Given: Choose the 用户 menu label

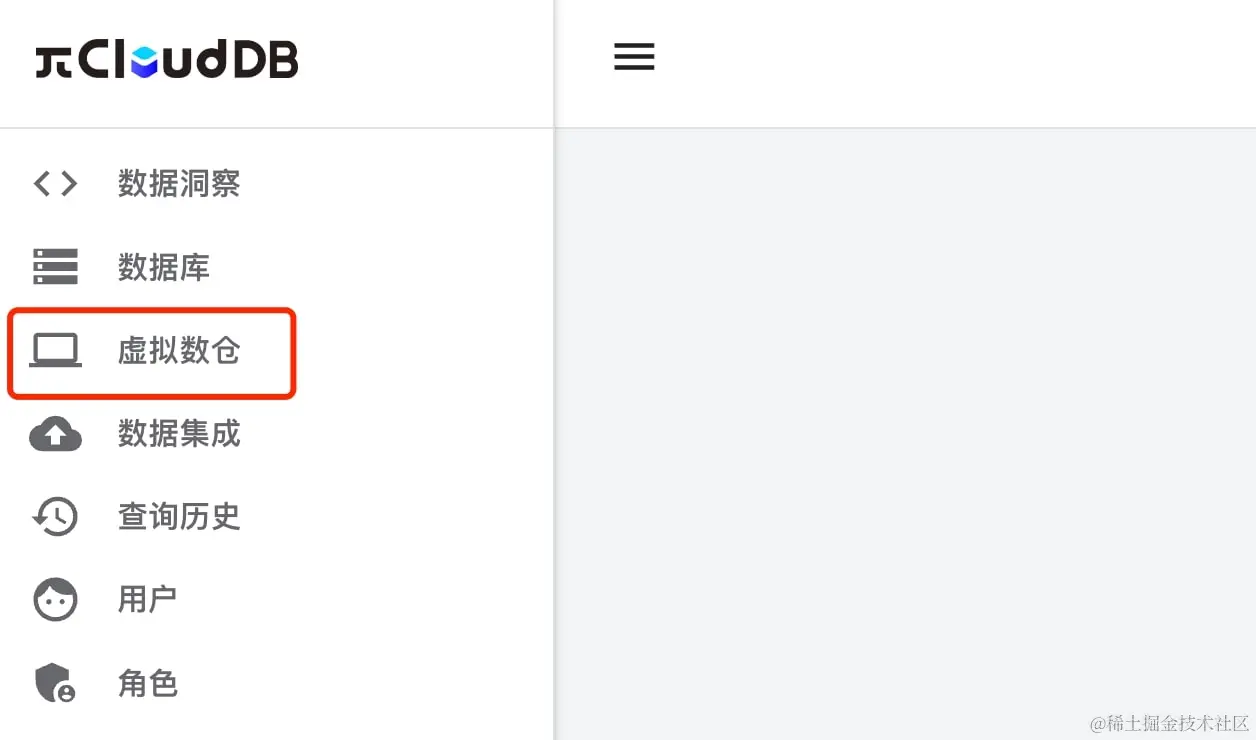Looking at the screenshot, I should (148, 600).
